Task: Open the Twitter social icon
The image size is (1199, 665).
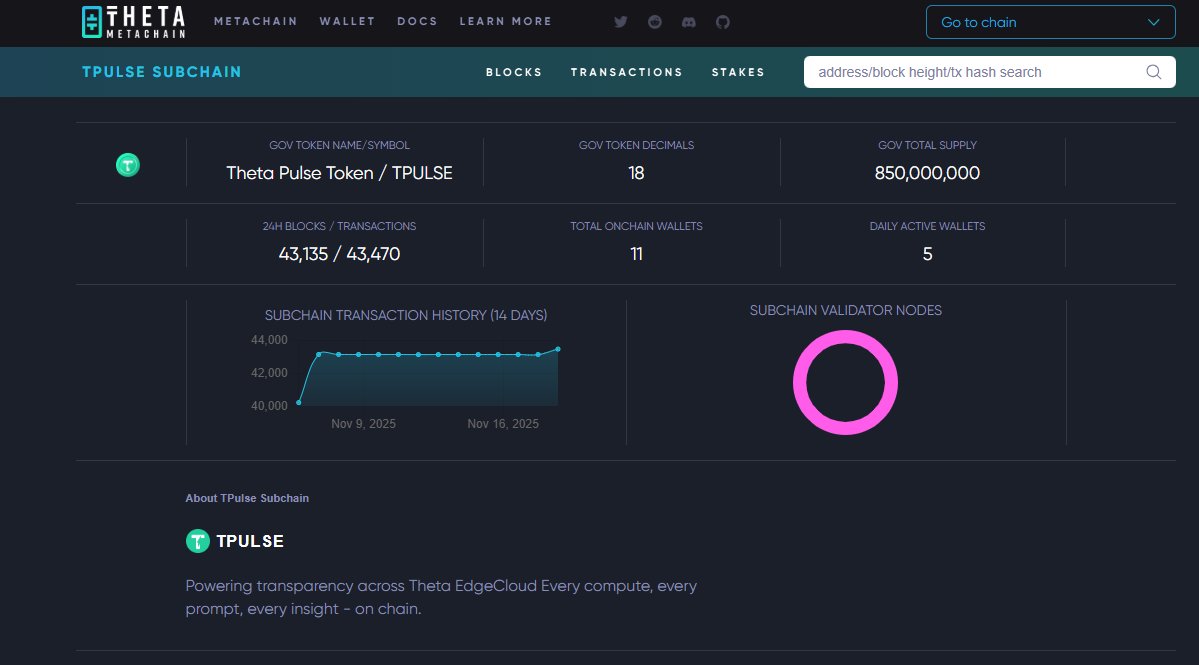Action: point(621,22)
